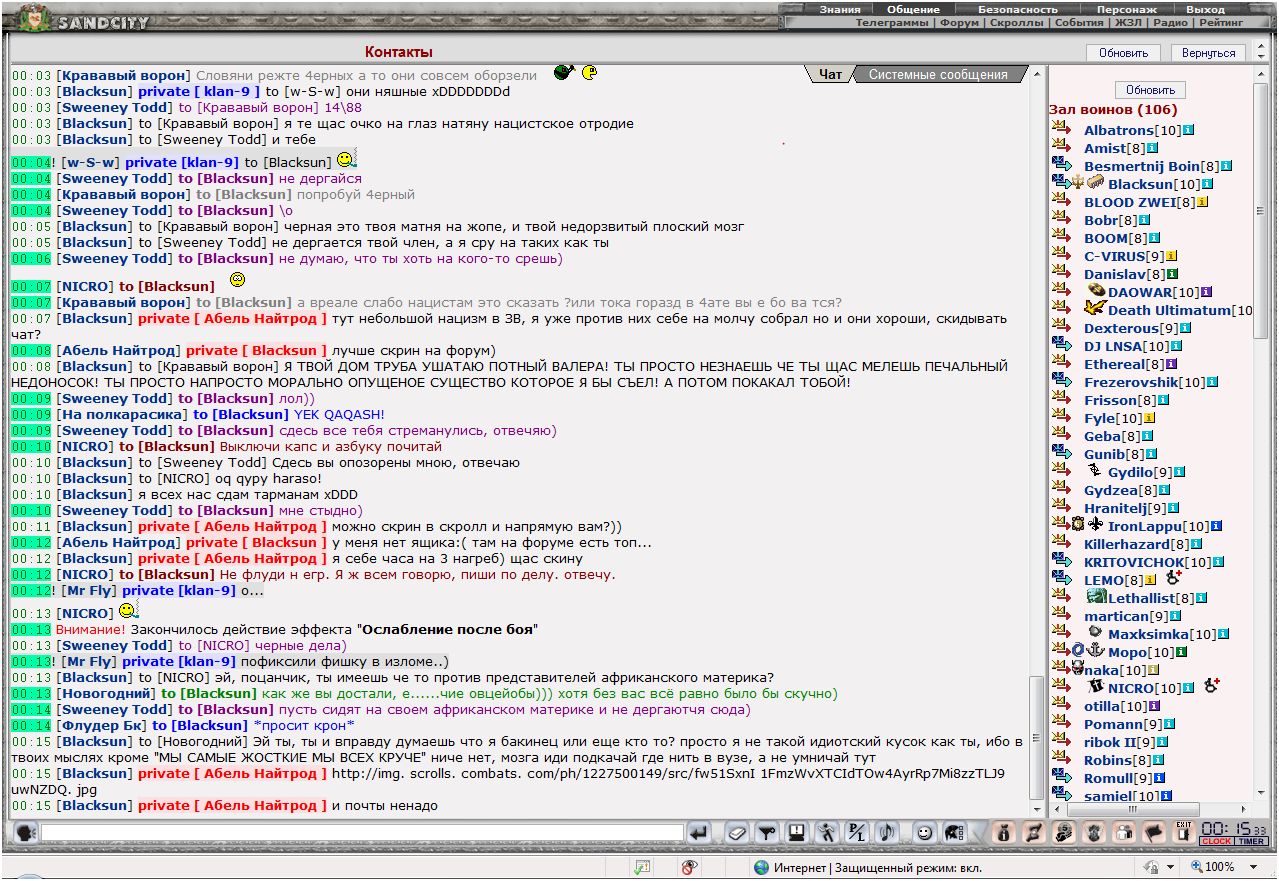
Task: Click the clan badge before DAOWAR[10]
Action: tap(1096, 291)
